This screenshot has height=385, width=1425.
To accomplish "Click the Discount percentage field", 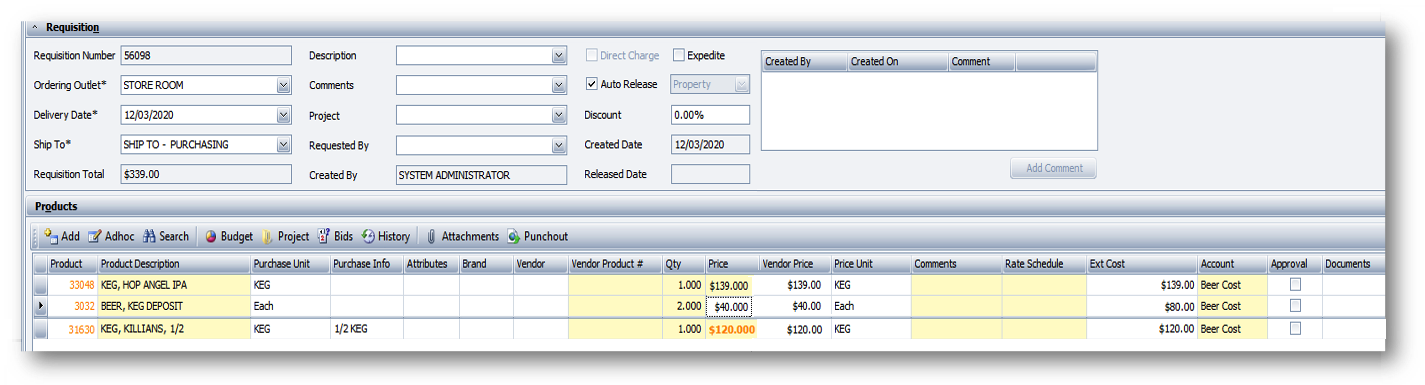I will (x=710, y=115).
